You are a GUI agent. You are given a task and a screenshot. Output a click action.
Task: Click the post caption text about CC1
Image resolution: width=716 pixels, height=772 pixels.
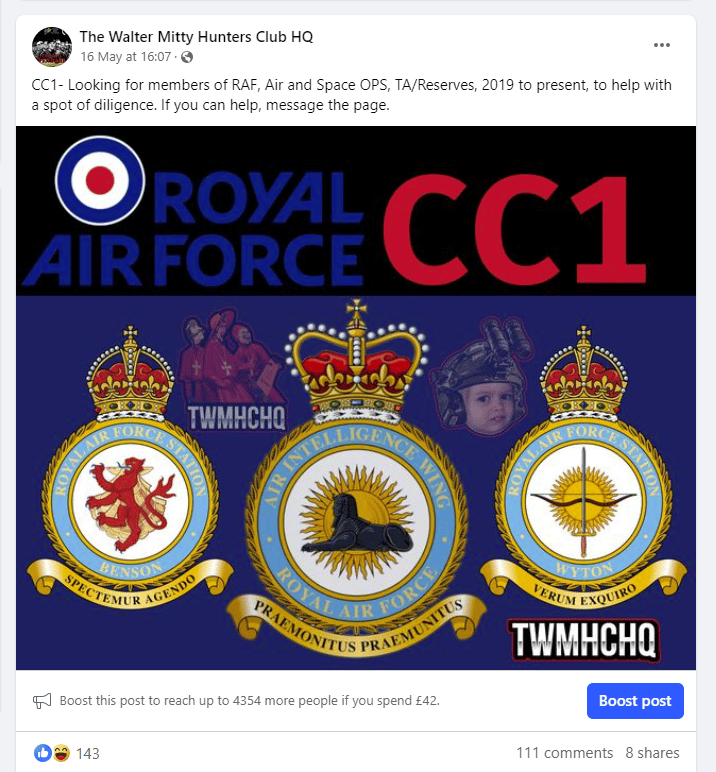tap(351, 95)
